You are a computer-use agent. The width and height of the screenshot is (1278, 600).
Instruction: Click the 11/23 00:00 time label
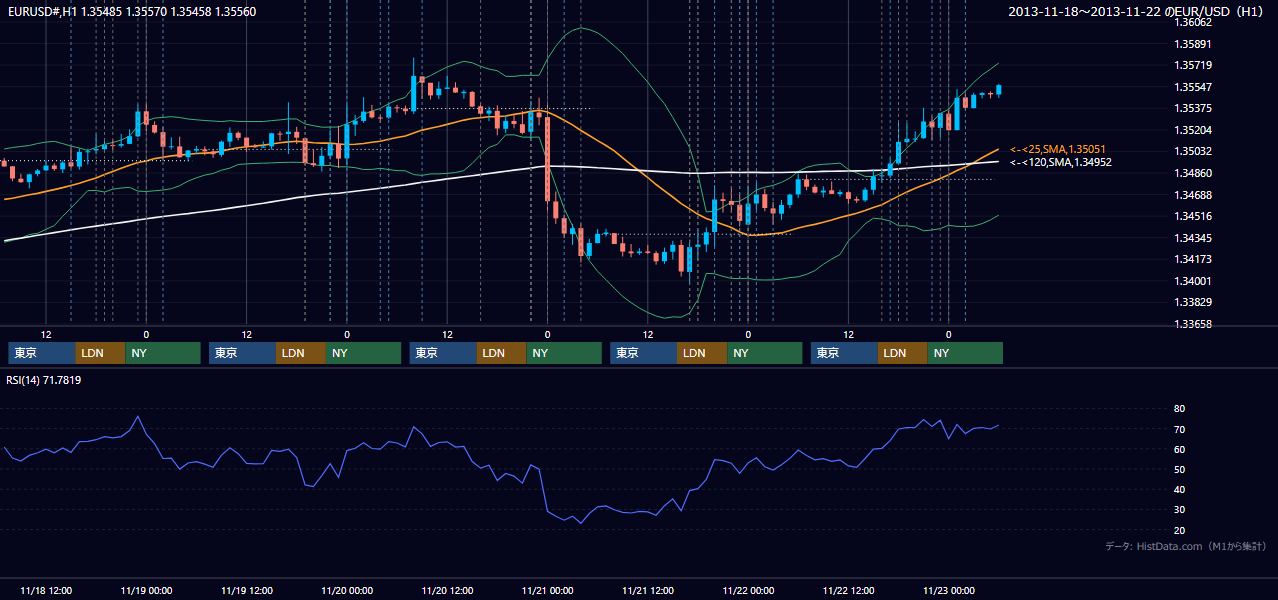949,590
